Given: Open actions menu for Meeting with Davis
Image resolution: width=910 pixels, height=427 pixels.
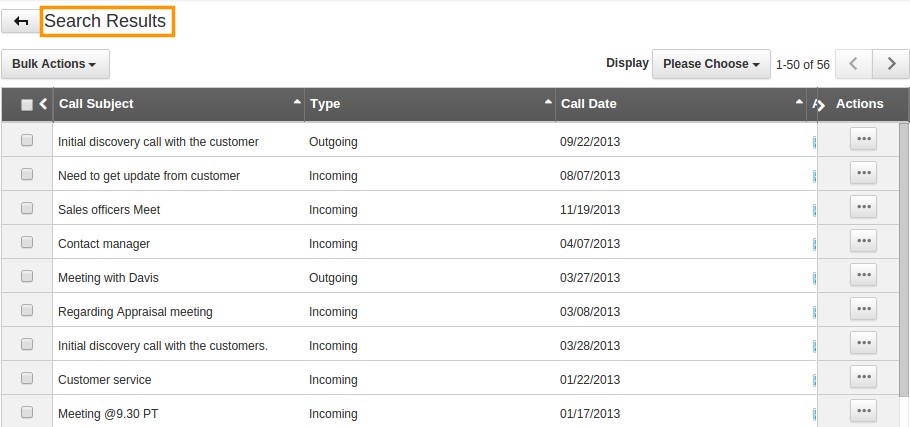Looking at the screenshot, I should (863, 275).
